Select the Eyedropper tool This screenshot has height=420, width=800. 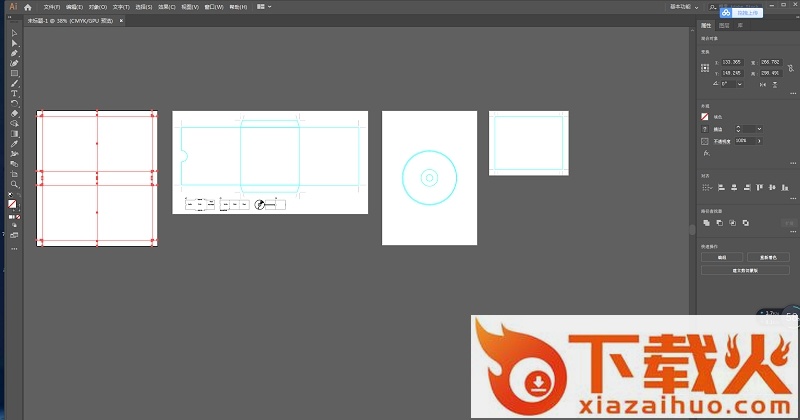14,144
